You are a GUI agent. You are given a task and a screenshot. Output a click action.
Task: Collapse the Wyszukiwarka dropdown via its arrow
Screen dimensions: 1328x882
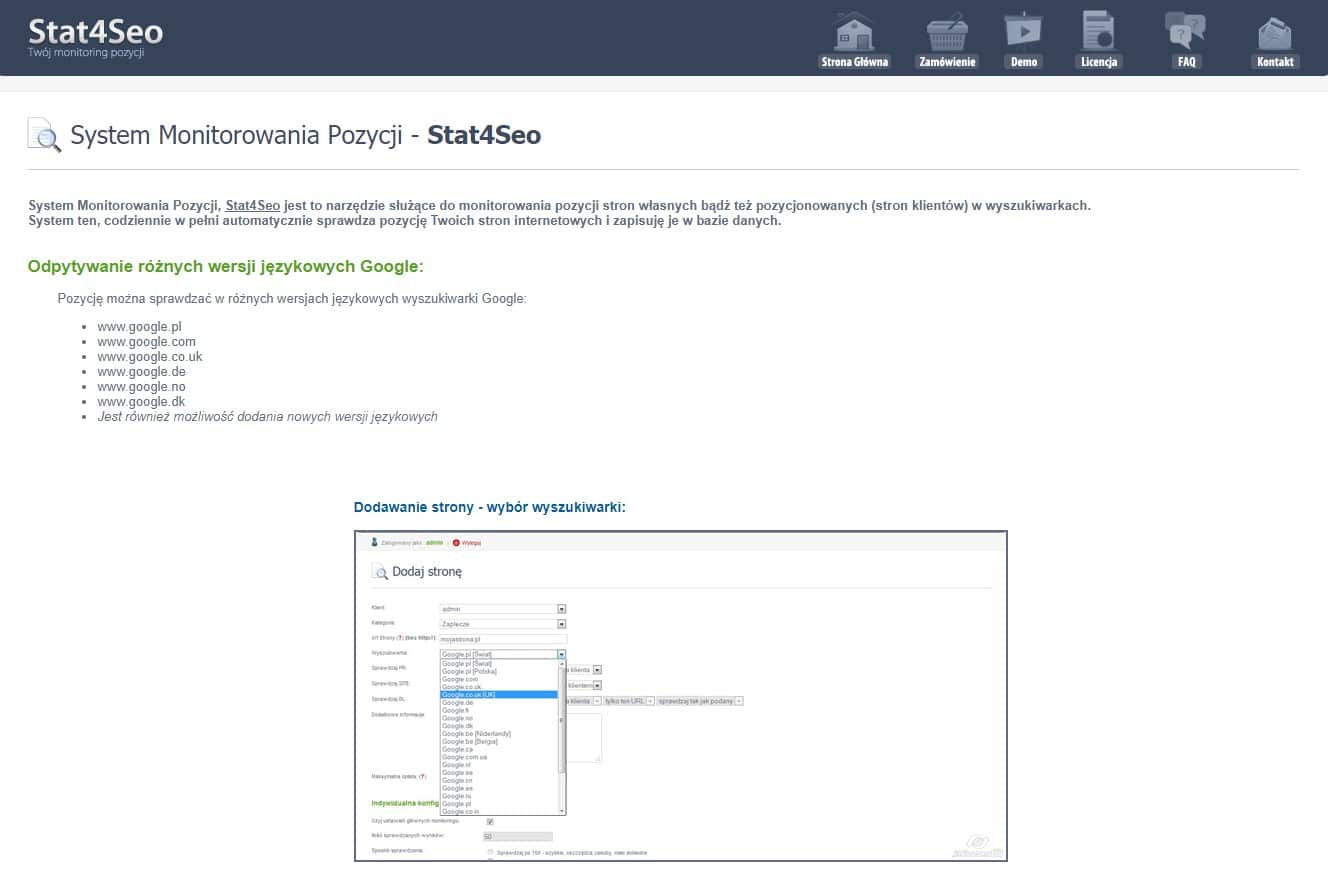pos(561,654)
